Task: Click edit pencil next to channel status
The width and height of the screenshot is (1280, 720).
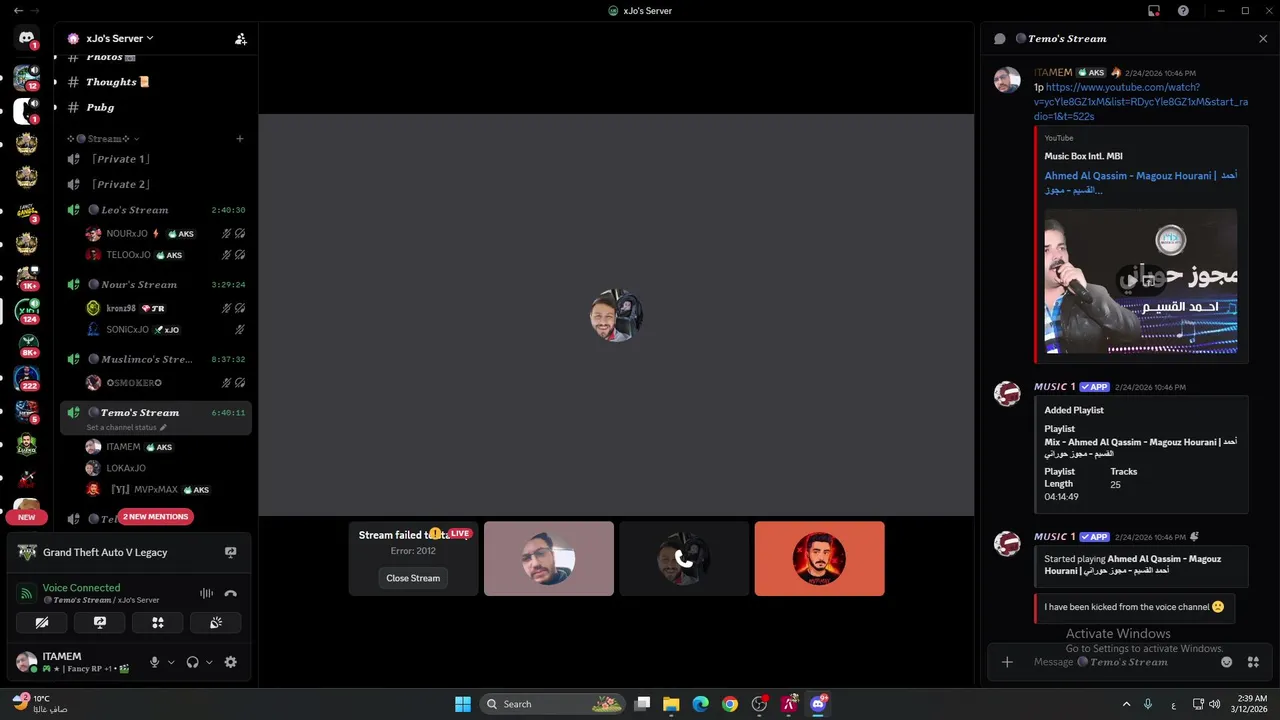Action: coord(164,427)
